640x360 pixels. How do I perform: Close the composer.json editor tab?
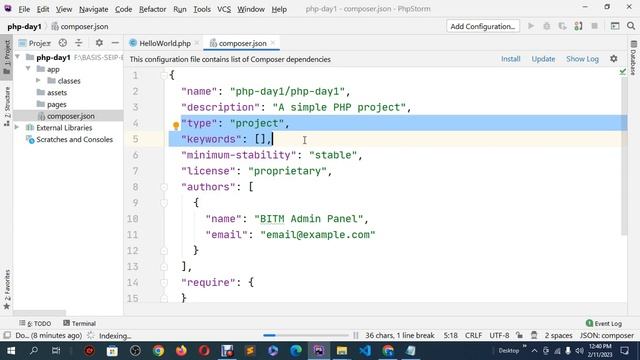coord(273,42)
